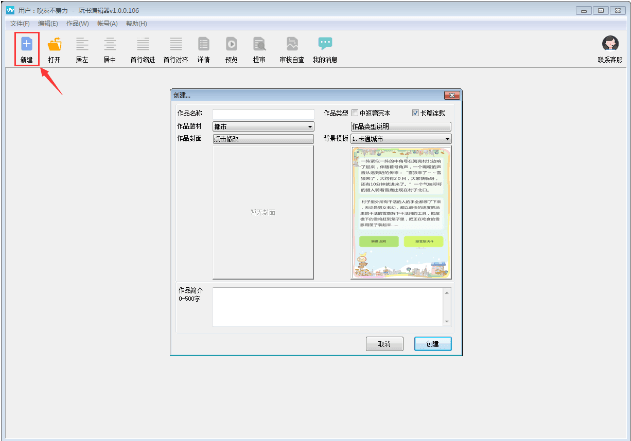
Task: Open the 文件(F) menu
Action: click(19, 23)
